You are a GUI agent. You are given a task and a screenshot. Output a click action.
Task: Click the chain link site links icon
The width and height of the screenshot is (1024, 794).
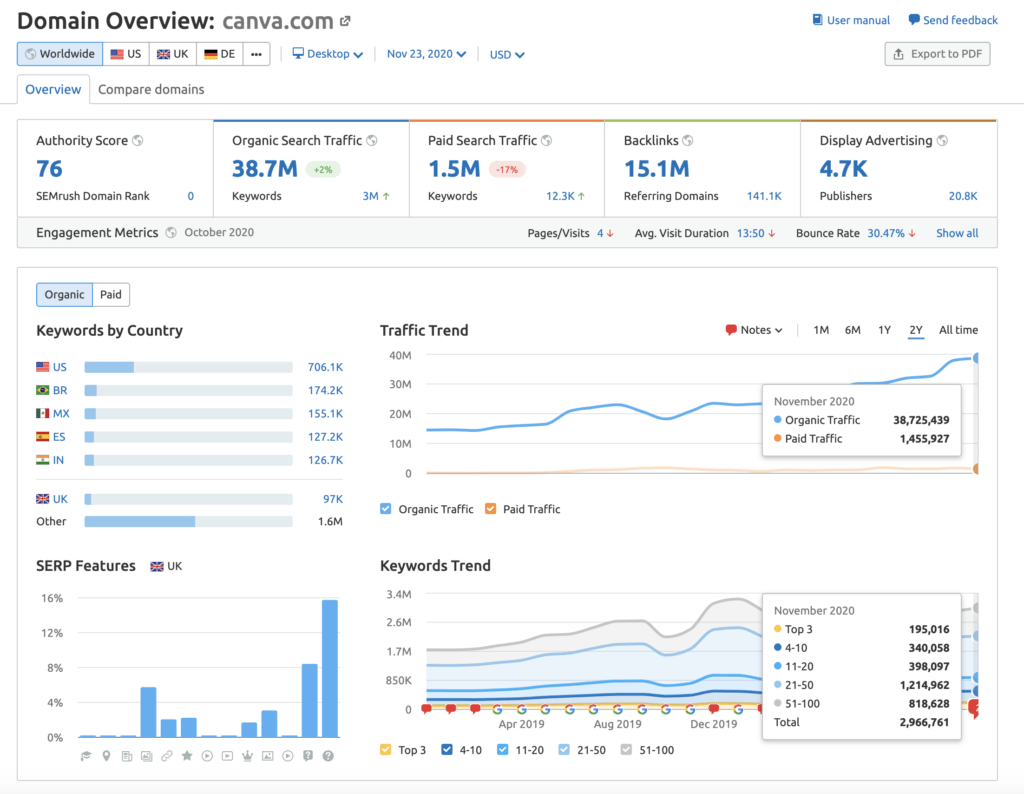[x=167, y=756]
